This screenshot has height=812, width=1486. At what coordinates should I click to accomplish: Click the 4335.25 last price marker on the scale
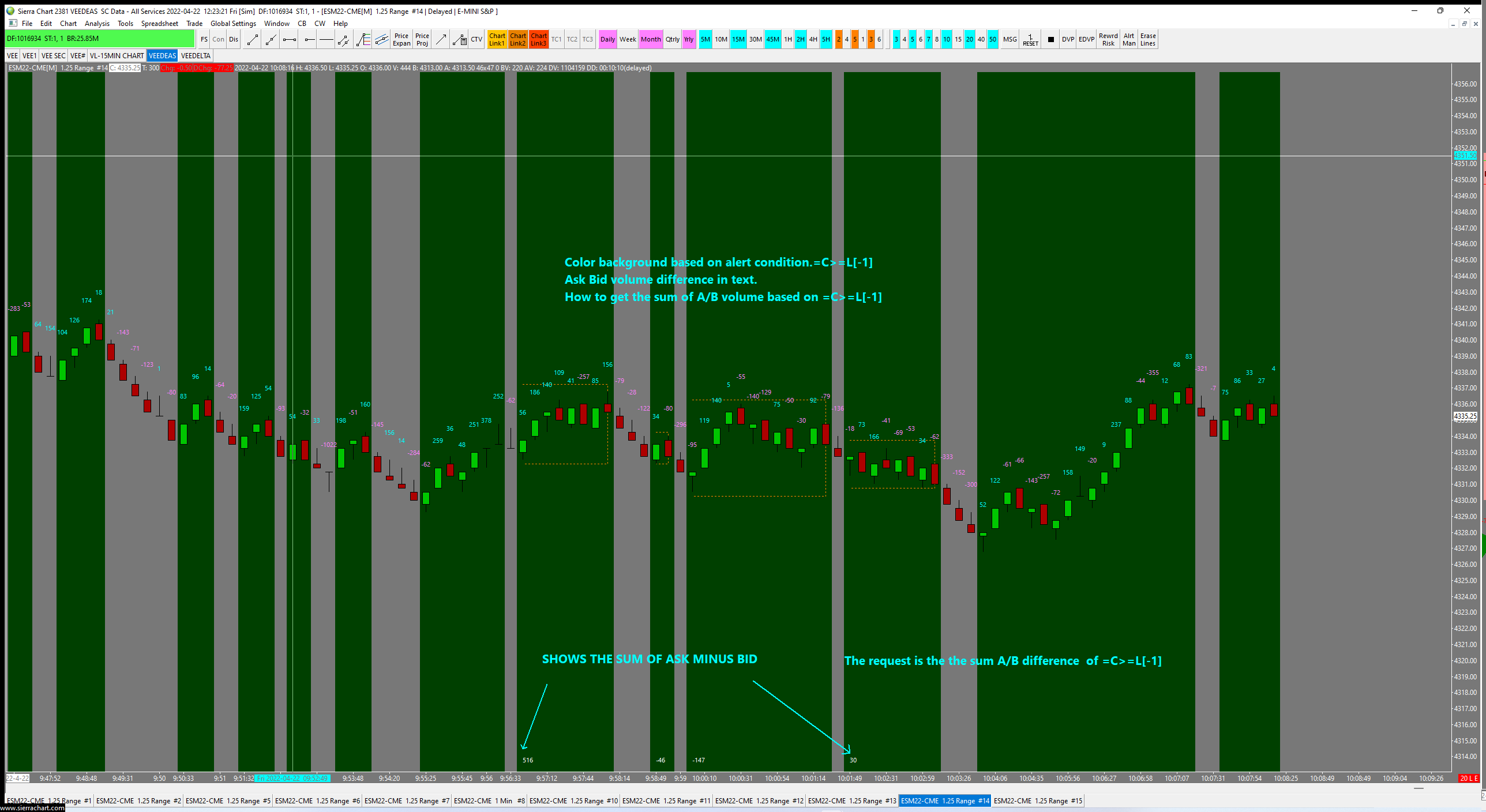pyautogui.click(x=1465, y=416)
